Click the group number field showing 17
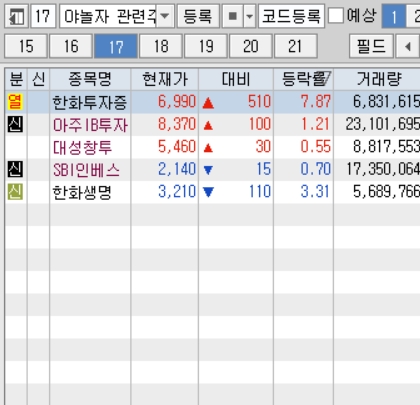 43,16
